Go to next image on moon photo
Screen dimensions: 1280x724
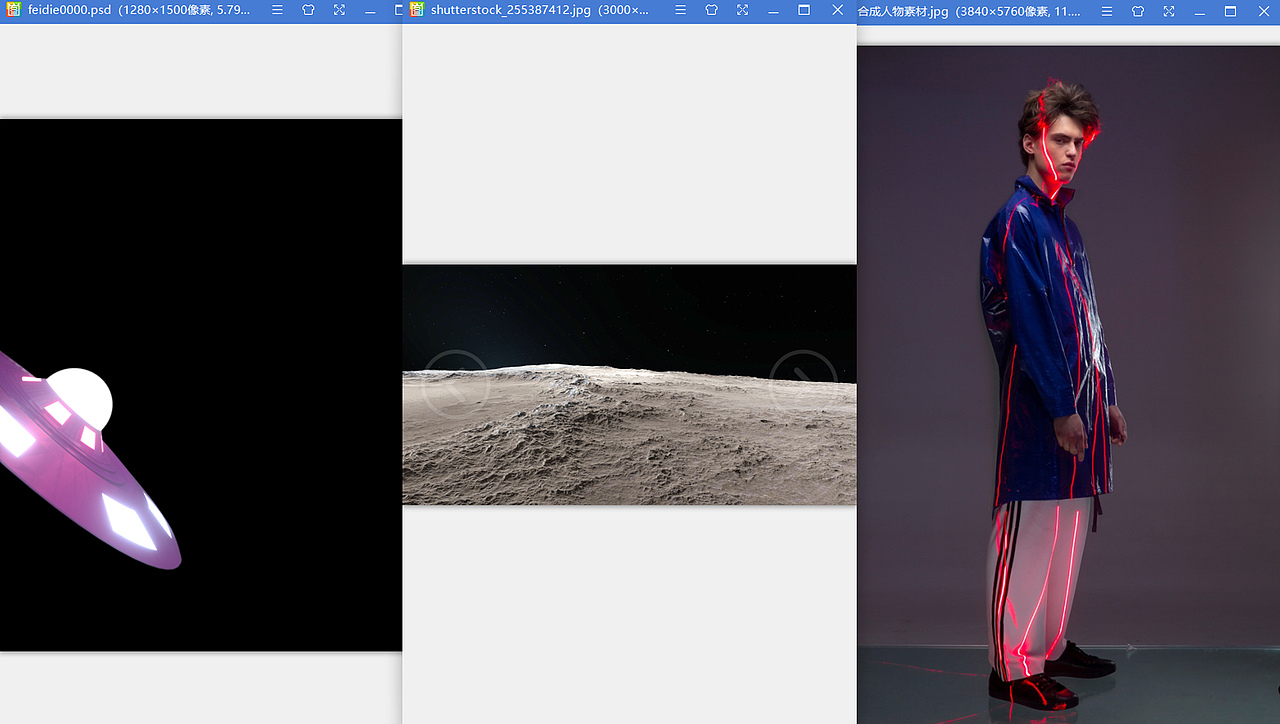[803, 384]
